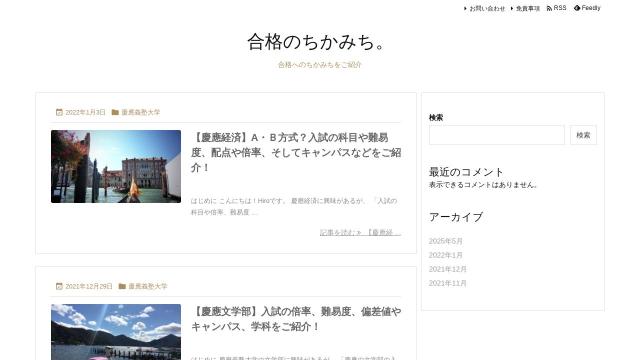Open the canal gondola post thumbnail

click(116, 167)
